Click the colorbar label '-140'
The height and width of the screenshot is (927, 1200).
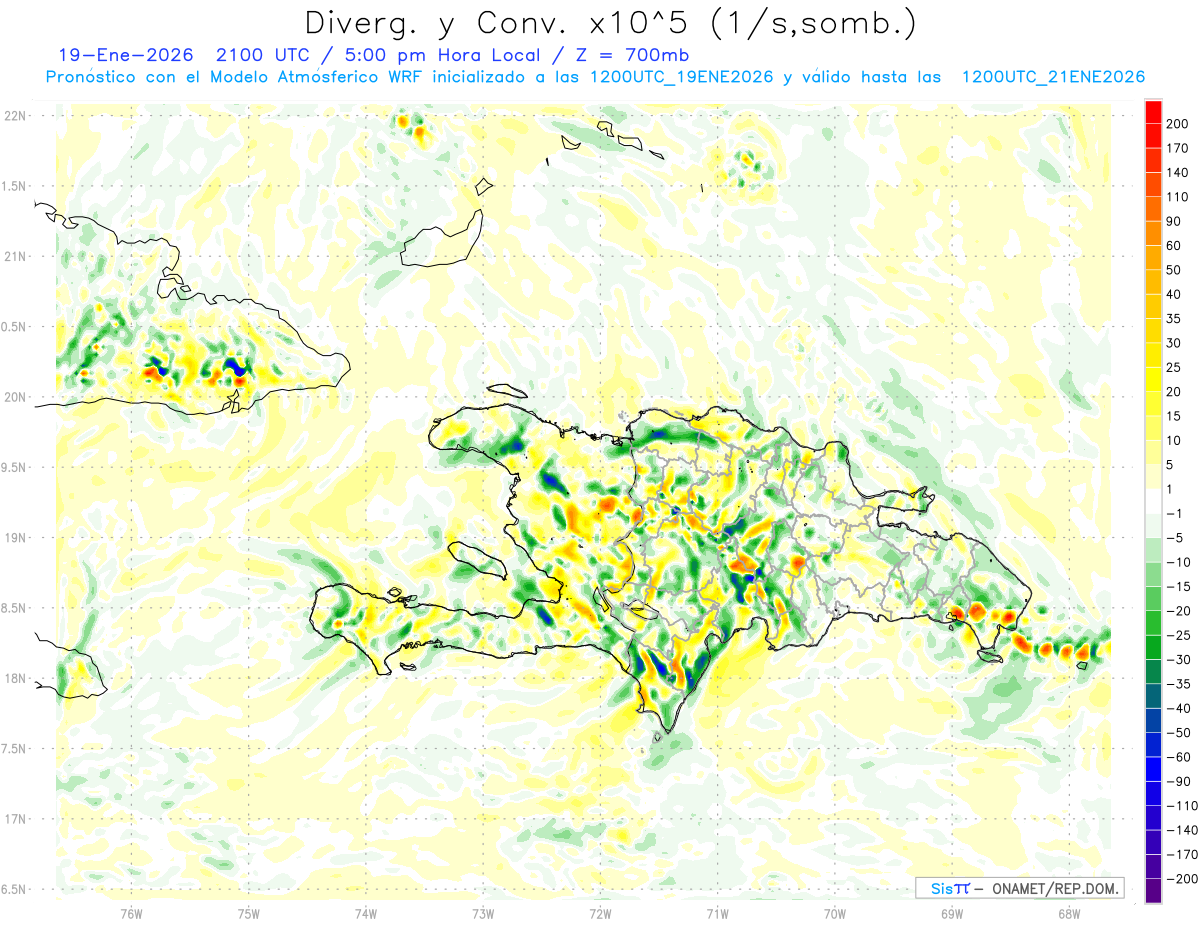coord(1181,830)
